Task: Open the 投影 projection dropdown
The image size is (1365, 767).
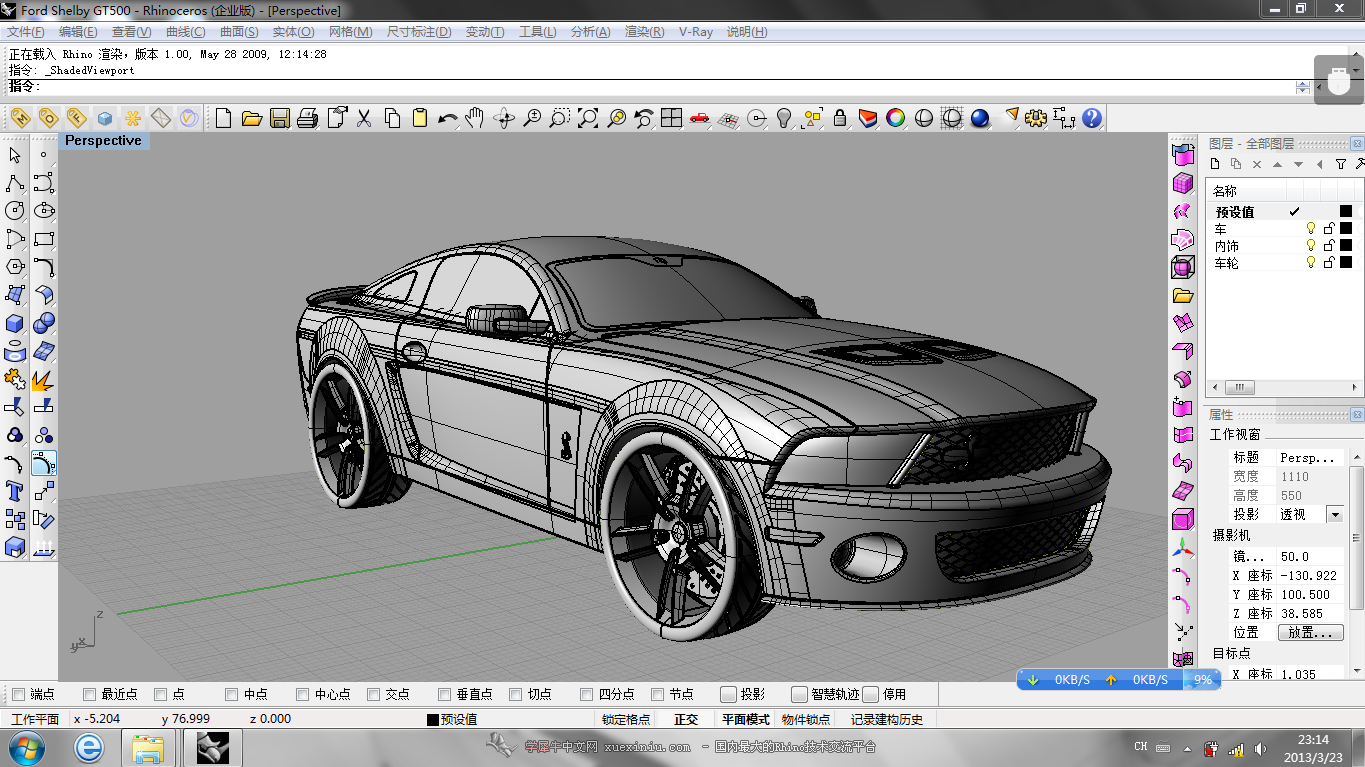Action: click(1335, 514)
